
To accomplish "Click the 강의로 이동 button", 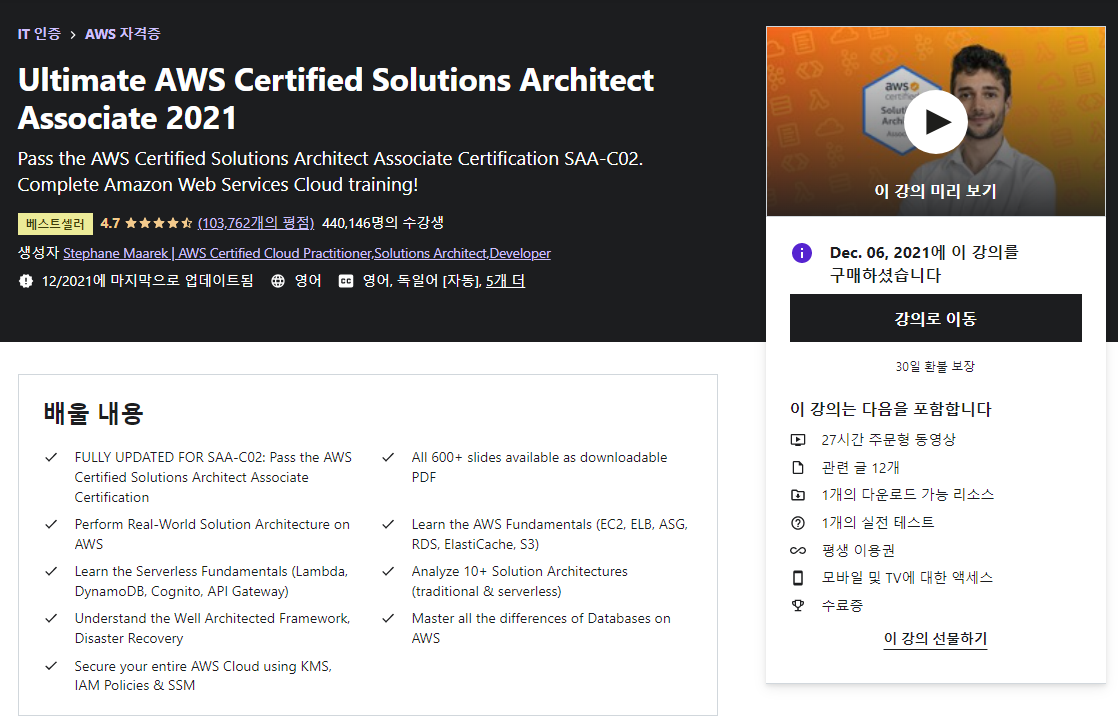I will (x=935, y=318).
